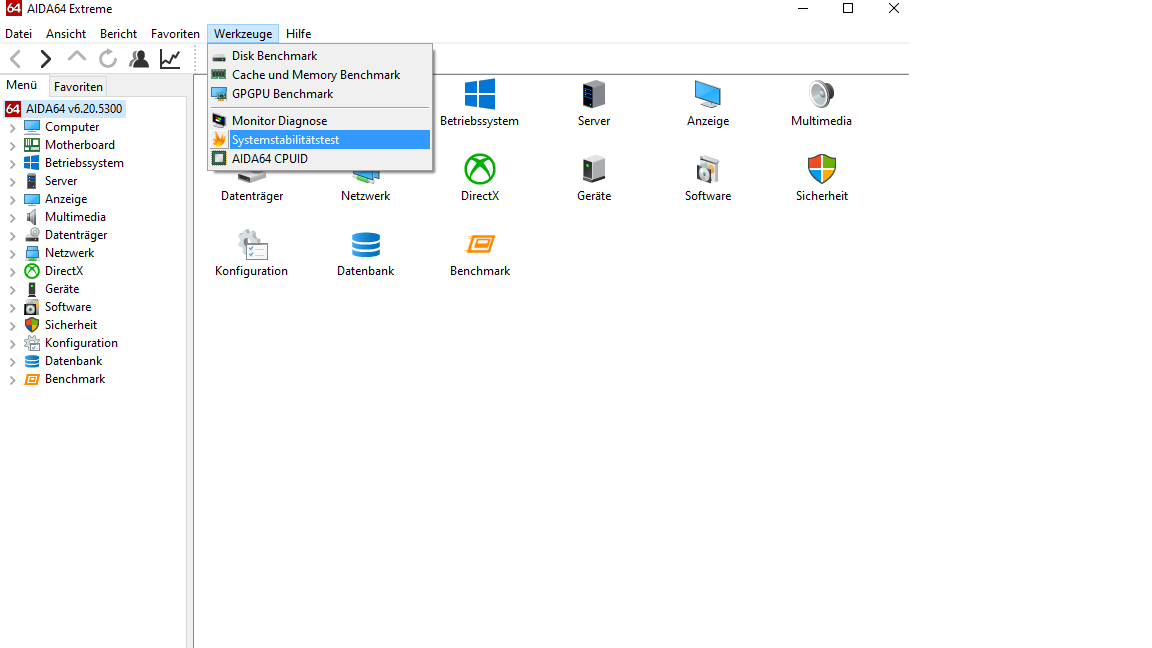1152x648 pixels.
Task: Expand the Server tree node
Action: (x=12, y=181)
